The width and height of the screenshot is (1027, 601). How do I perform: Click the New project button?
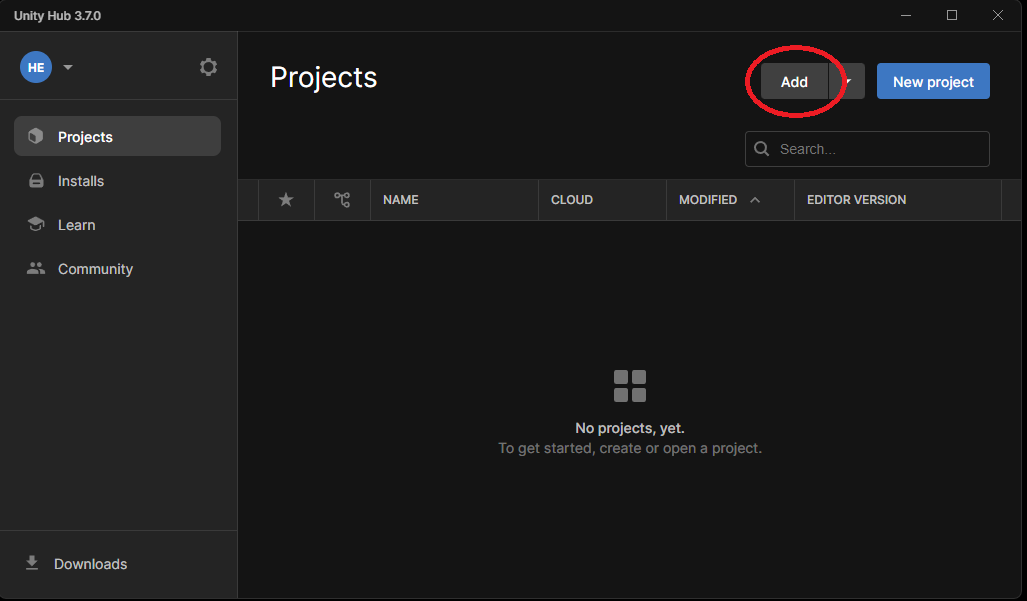tap(933, 81)
